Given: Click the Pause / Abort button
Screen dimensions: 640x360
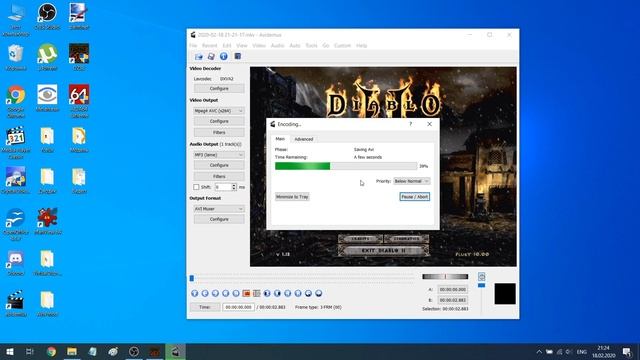Looking at the screenshot, I should pos(414,197).
